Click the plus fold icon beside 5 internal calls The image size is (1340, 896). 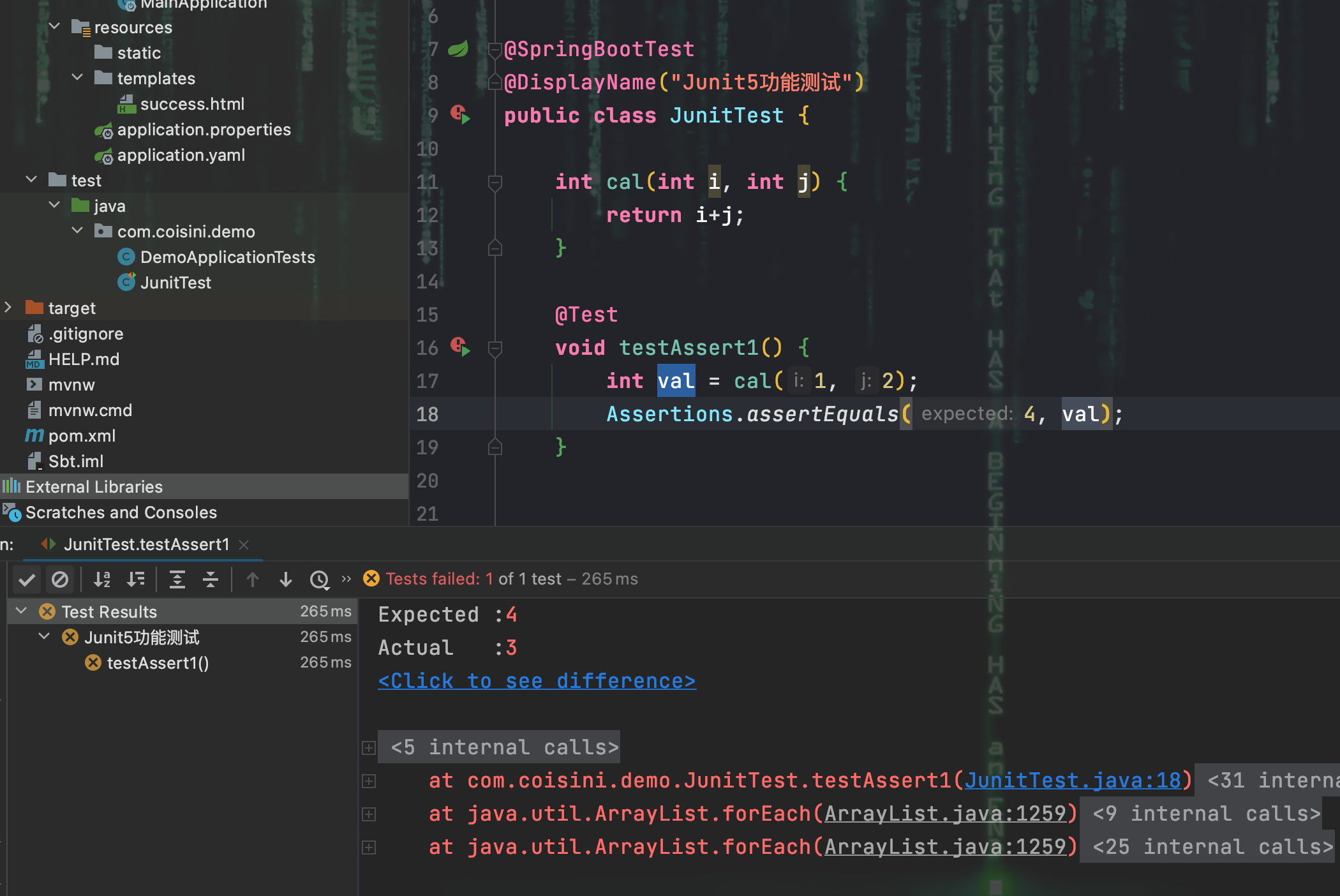point(369,747)
